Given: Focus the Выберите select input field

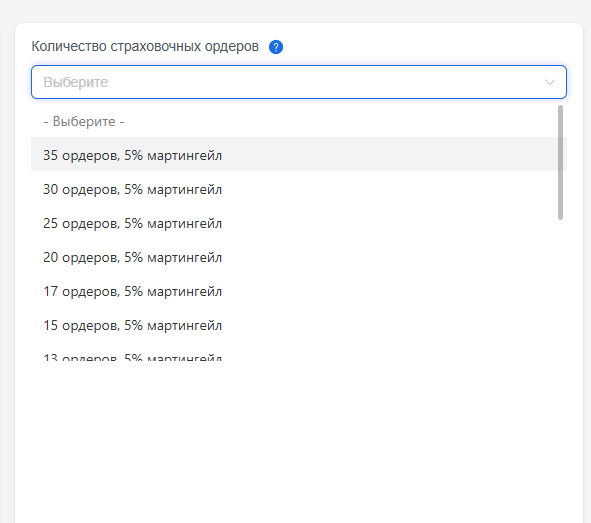Looking at the screenshot, I should [299, 82].
